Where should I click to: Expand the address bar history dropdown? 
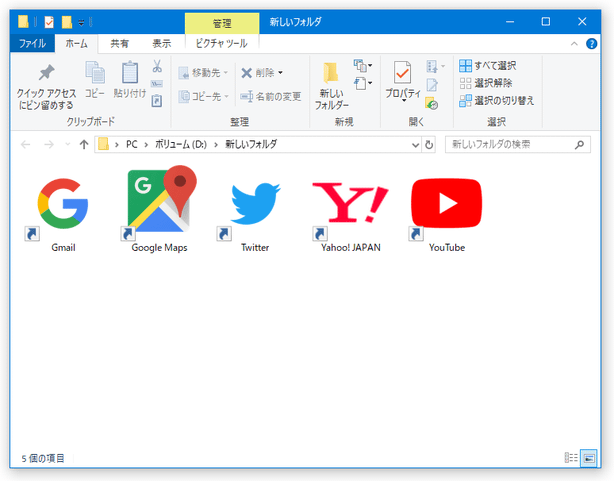tap(415, 145)
